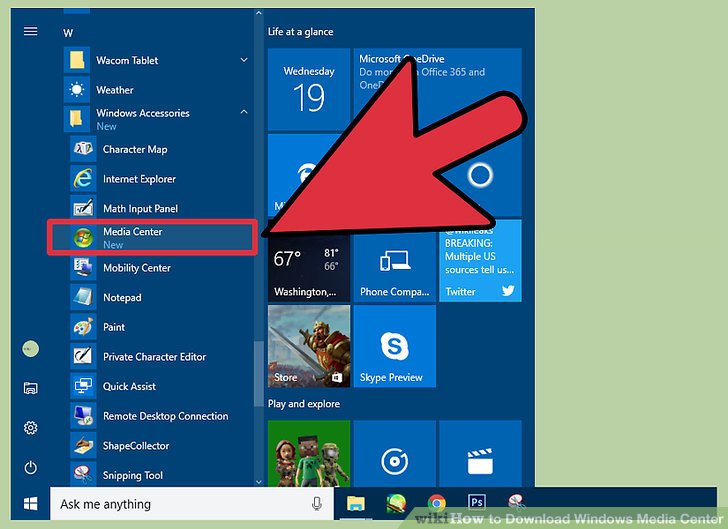The image size is (728, 529).
Task: Expand the Wacom Tablet folder chevron
Action: pos(244,60)
